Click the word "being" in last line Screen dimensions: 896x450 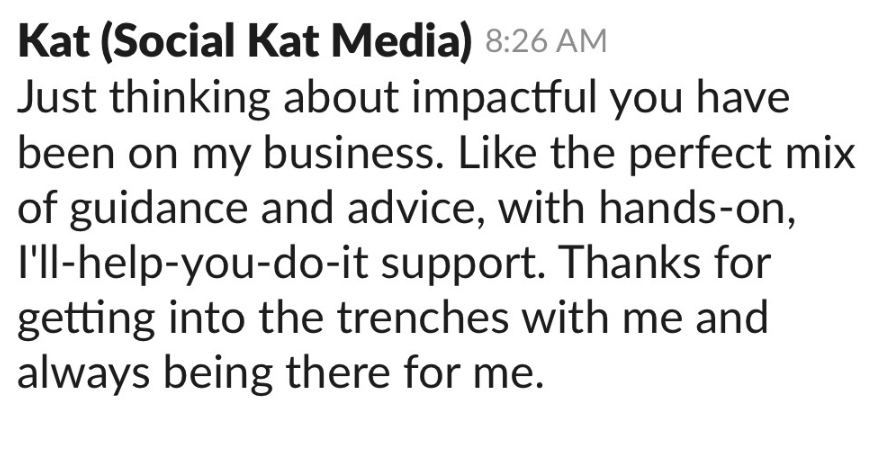pyautogui.click(x=218, y=375)
